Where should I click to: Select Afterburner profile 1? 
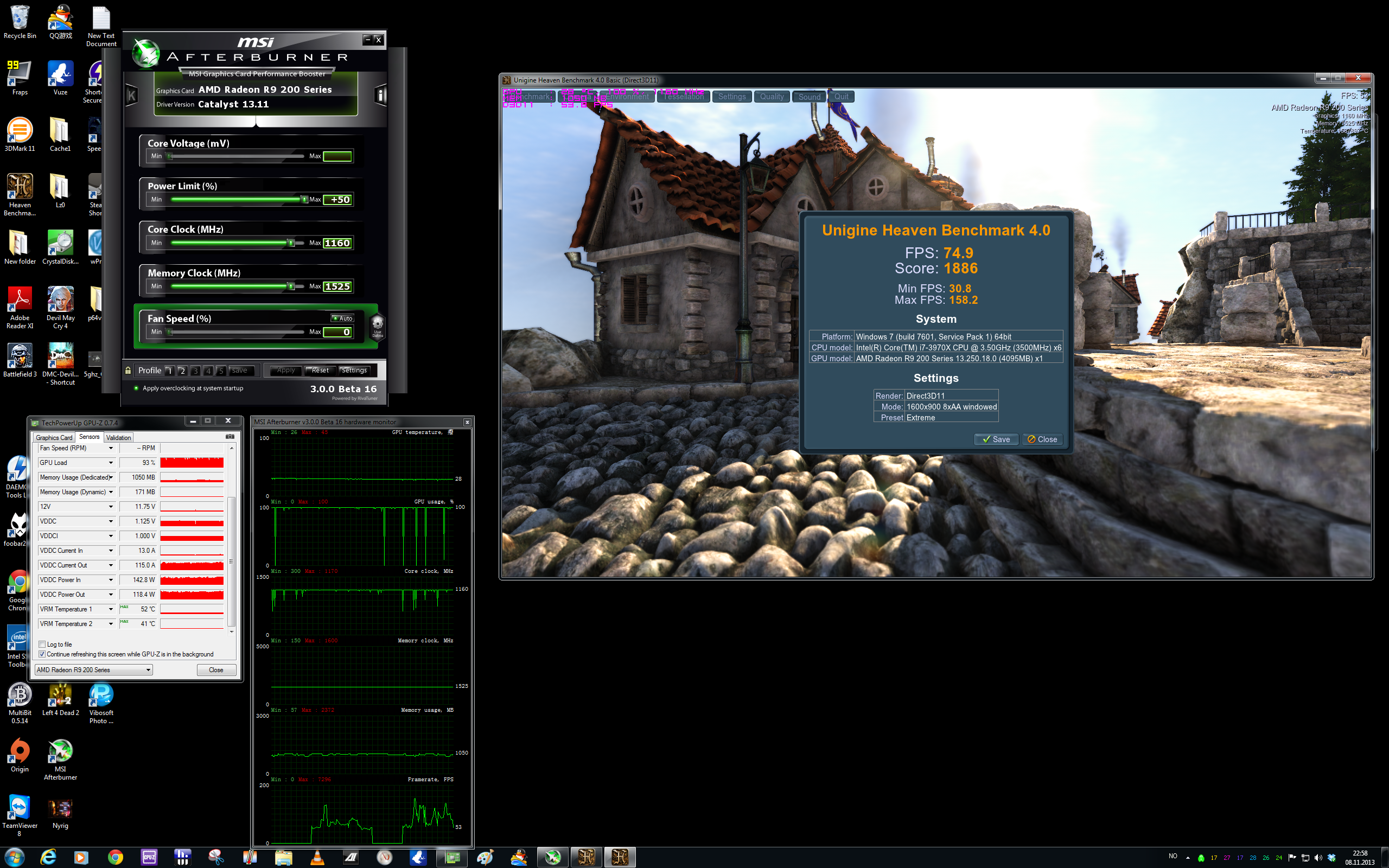click(169, 371)
